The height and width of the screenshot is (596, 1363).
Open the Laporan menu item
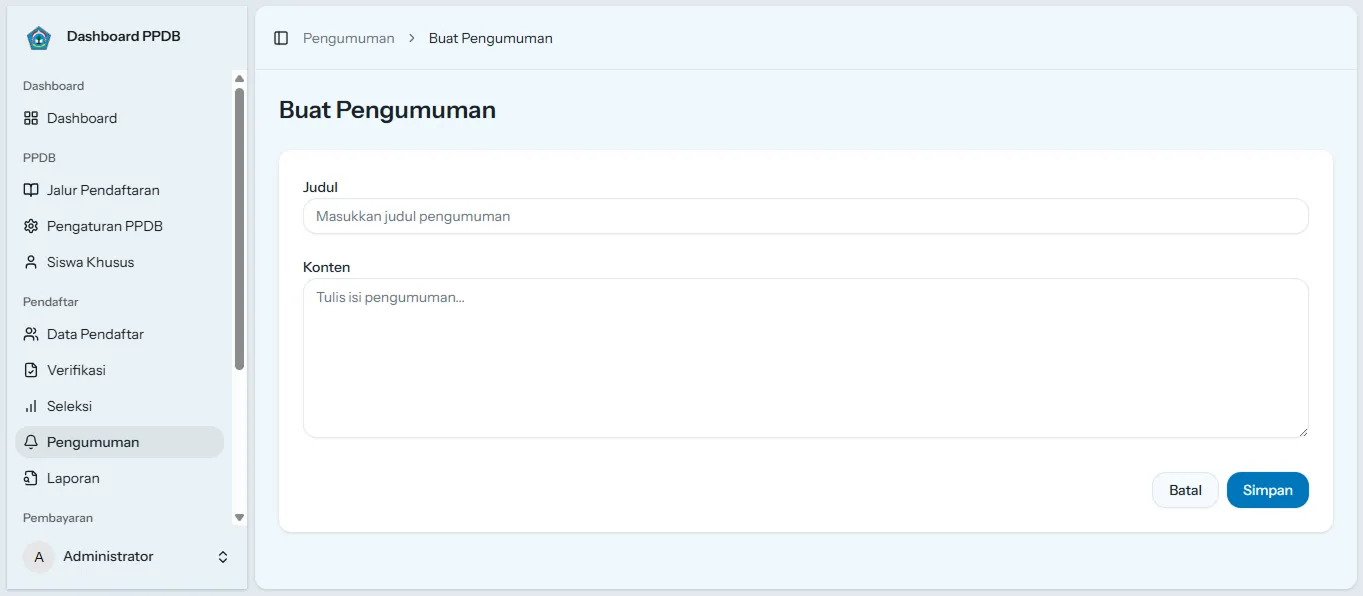click(119, 478)
